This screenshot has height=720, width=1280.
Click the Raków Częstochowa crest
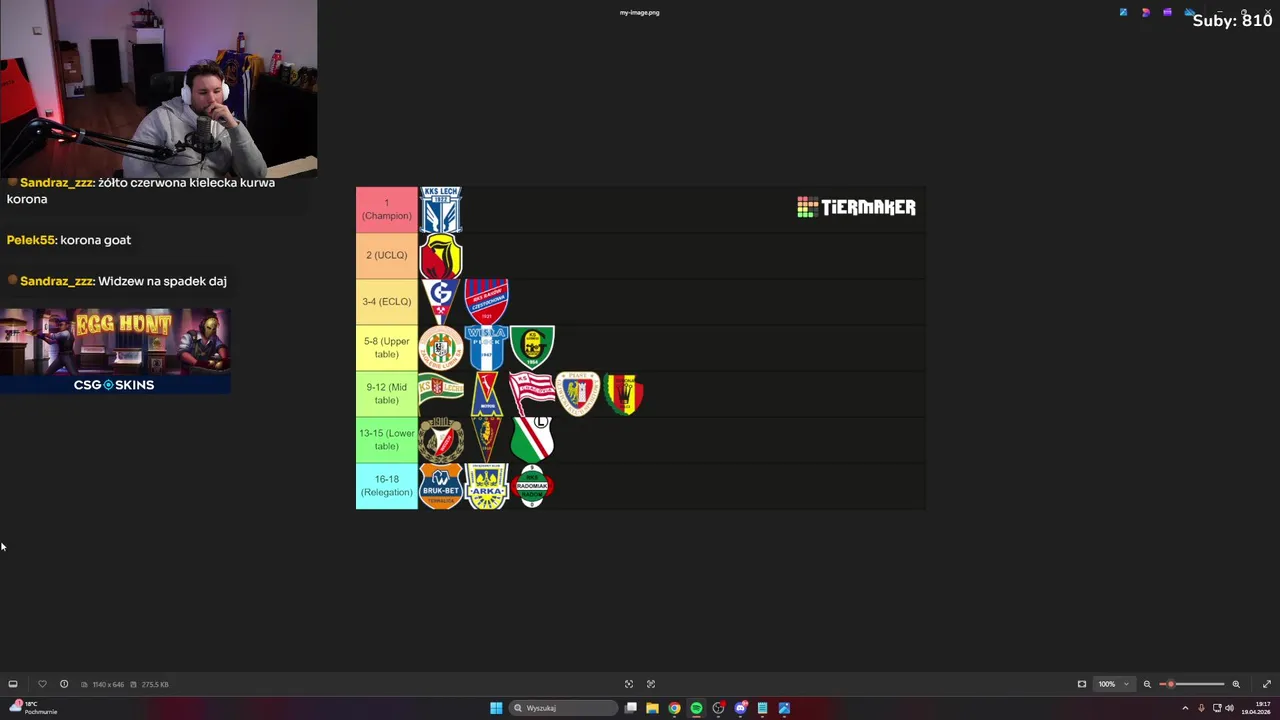(487, 302)
